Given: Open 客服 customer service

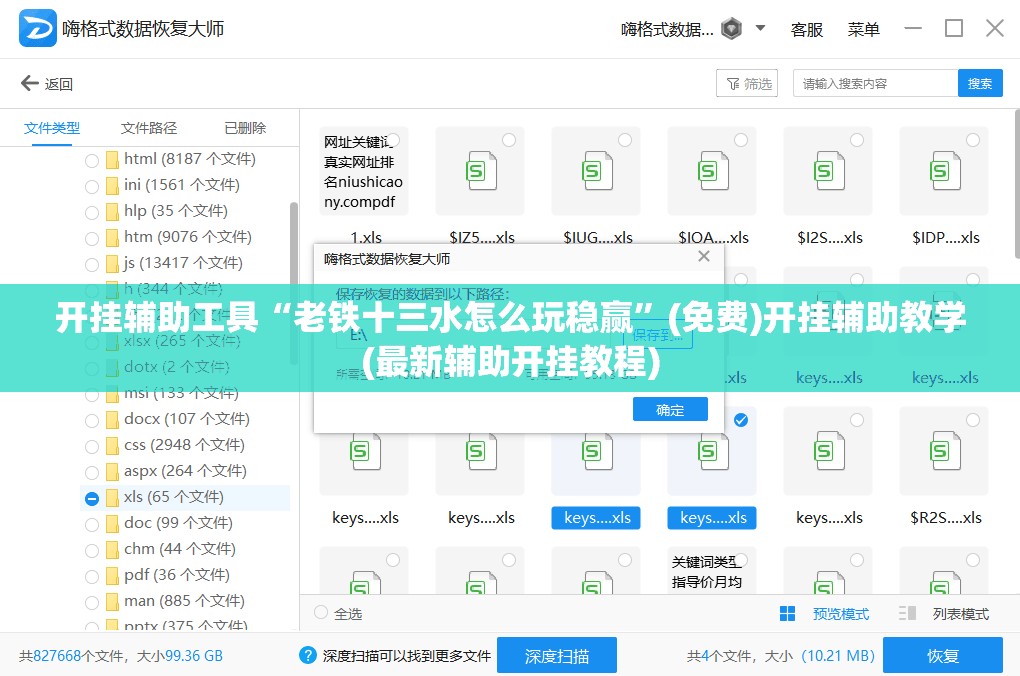Looking at the screenshot, I should coord(807,29).
